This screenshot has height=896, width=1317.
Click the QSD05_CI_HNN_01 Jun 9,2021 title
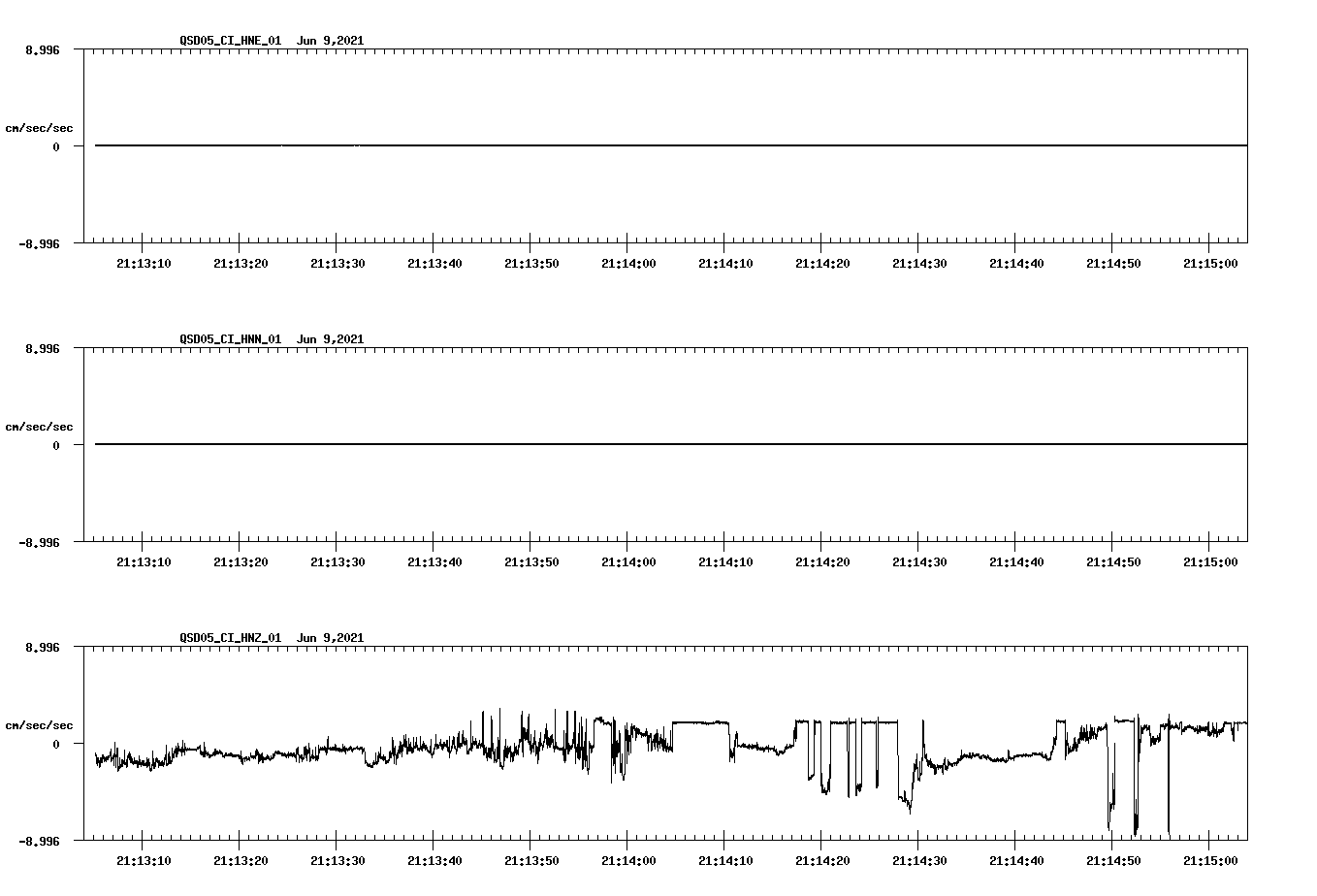click(272, 339)
